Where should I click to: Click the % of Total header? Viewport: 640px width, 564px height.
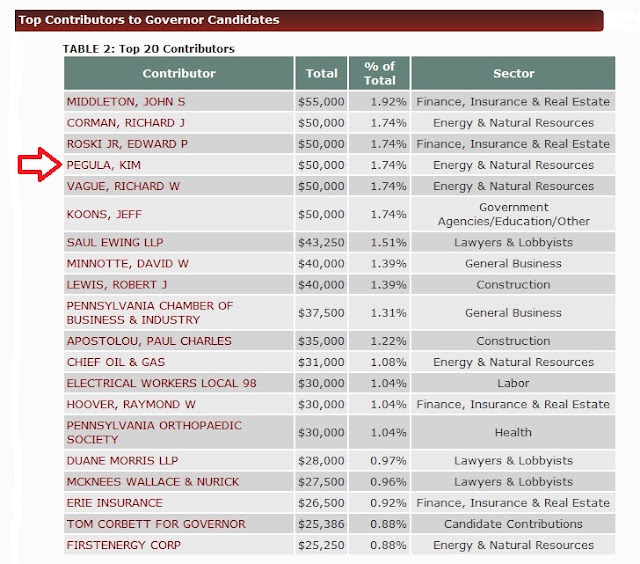379,73
